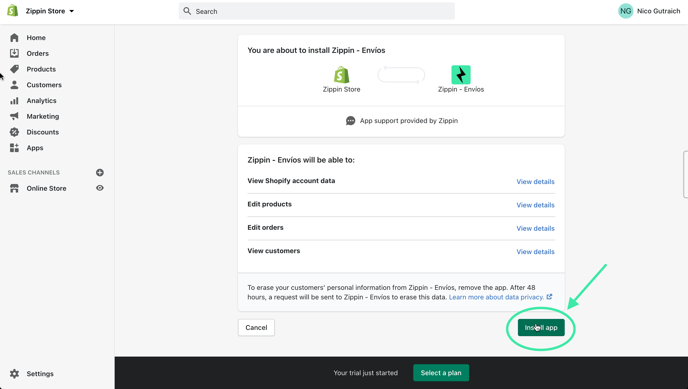Click the 'Edit products' permission label

[269, 204]
